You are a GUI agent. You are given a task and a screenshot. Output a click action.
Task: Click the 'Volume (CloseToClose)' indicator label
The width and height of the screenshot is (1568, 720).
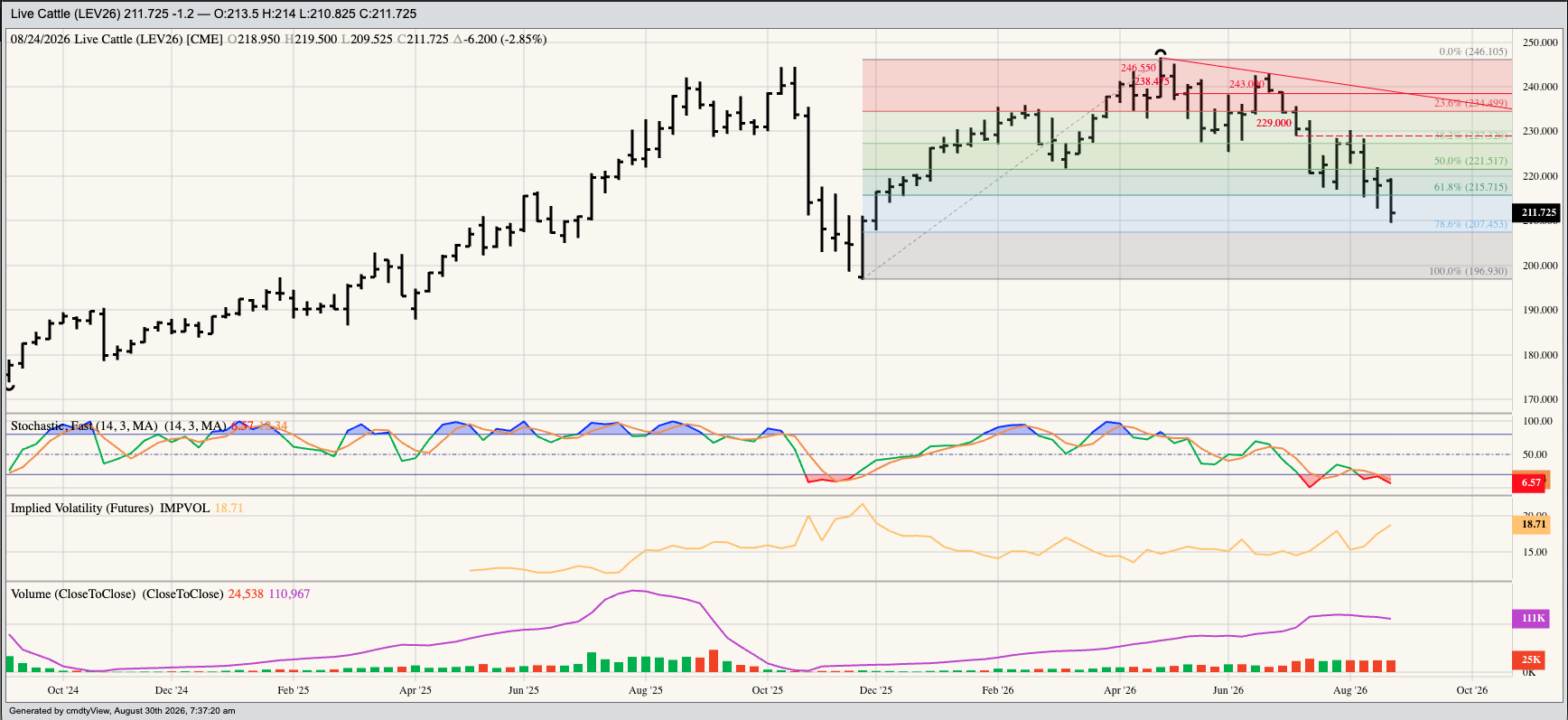click(73, 594)
